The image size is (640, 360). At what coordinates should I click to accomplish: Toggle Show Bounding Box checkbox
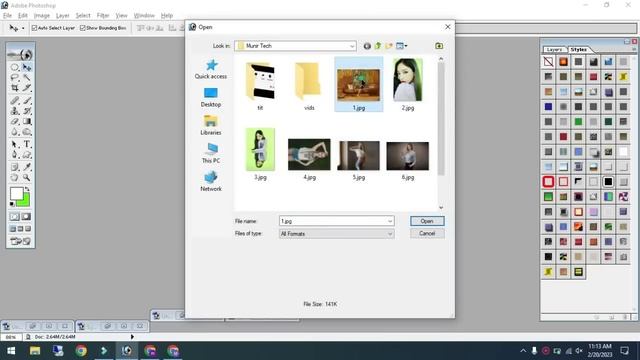click(x=82, y=28)
